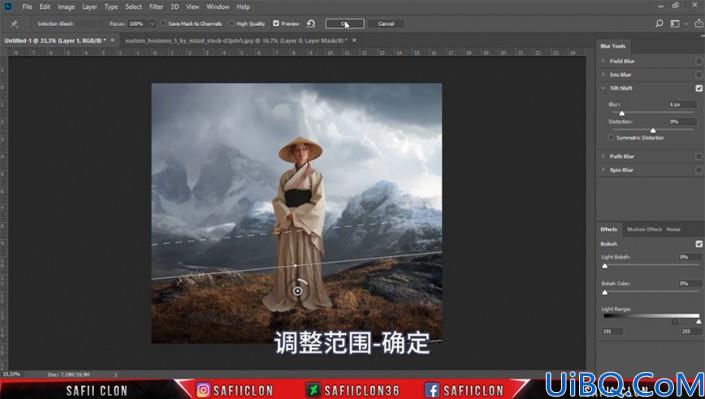Image resolution: width=705 pixels, height=399 pixels.
Task: Disable the Bokeh effects checkbox
Action: [x=699, y=244]
